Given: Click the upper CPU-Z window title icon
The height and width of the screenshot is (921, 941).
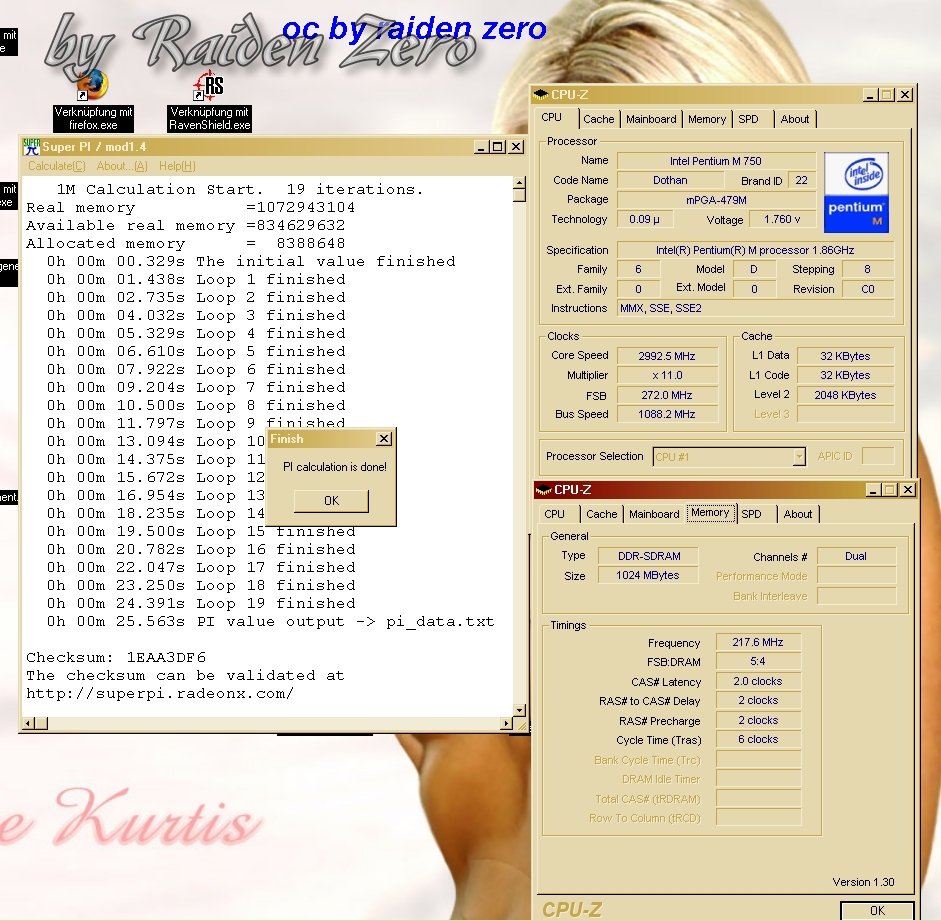Looking at the screenshot, I should click(541, 94).
